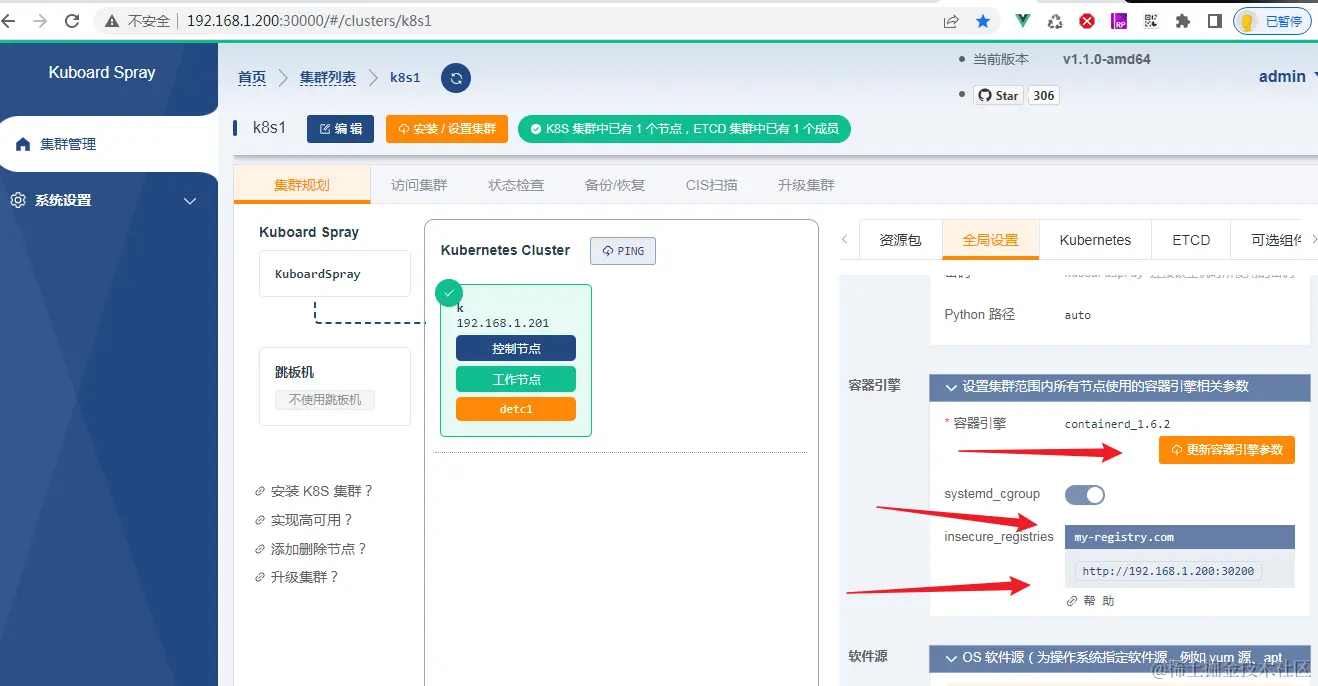Viewport: 1318px width, 686px height.
Task: Click the http://192.168.1.200:30200 registry tag
Action: click(x=1169, y=571)
